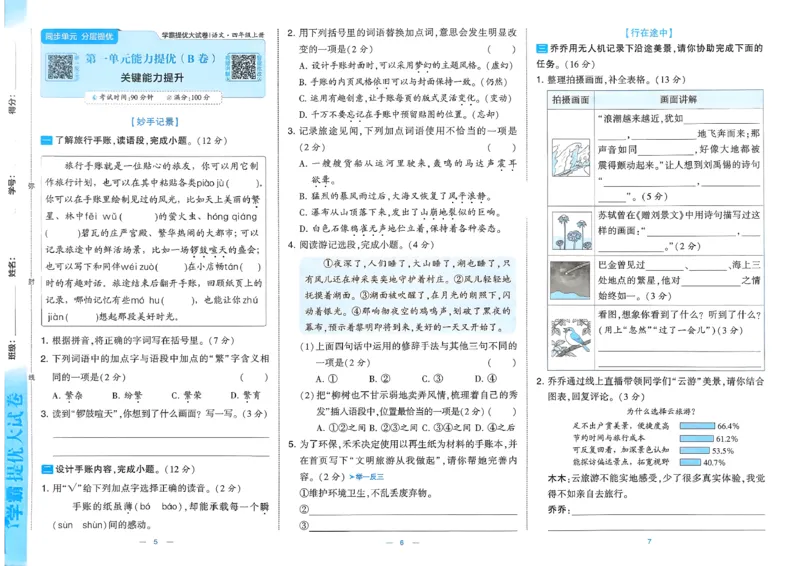Choose option B. 纷繁
800x566 pixels.
click(x=127, y=395)
